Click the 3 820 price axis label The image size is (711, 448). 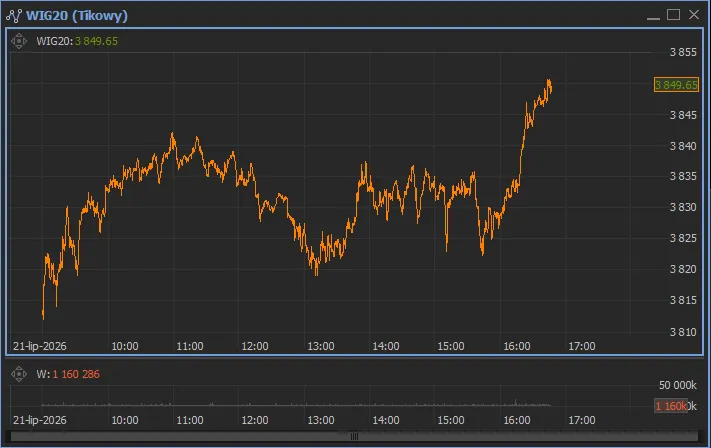point(683,269)
